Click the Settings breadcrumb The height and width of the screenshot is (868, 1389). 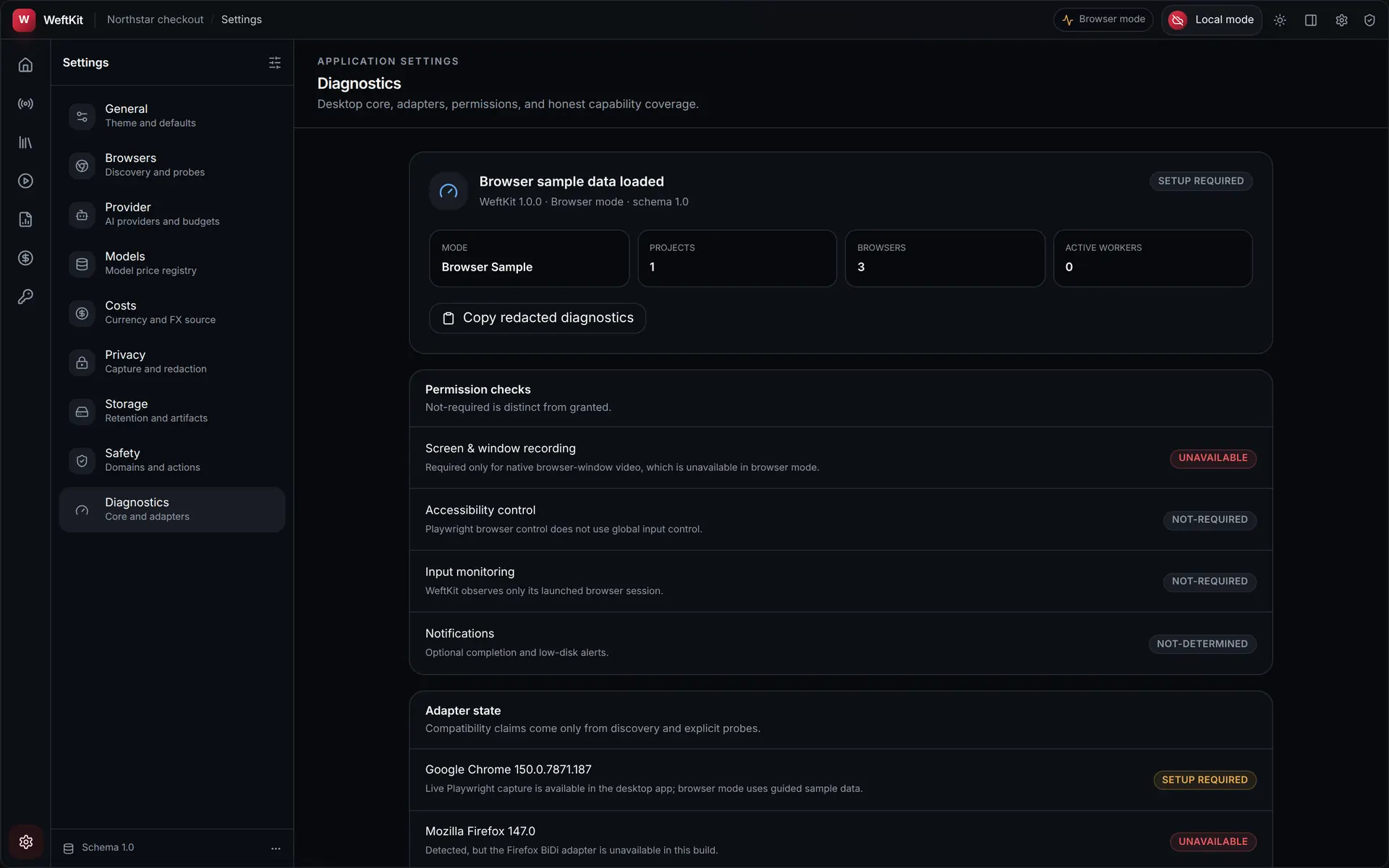[x=242, y=20]
